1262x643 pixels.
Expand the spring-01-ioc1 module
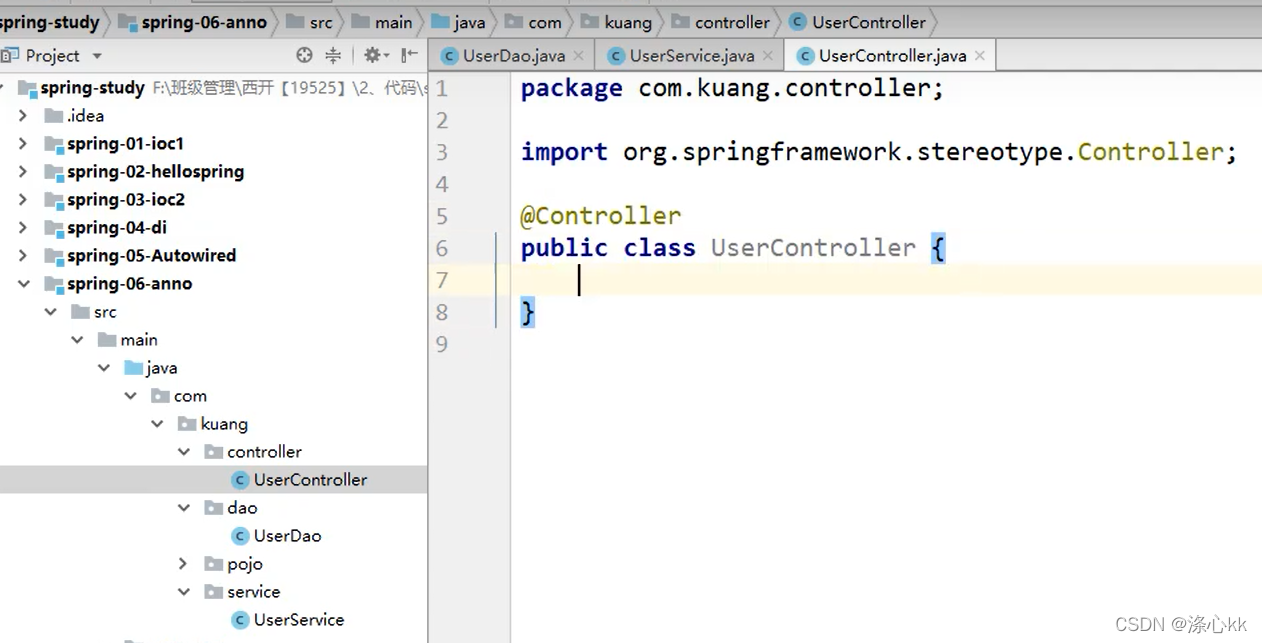[x=23, y=144]
